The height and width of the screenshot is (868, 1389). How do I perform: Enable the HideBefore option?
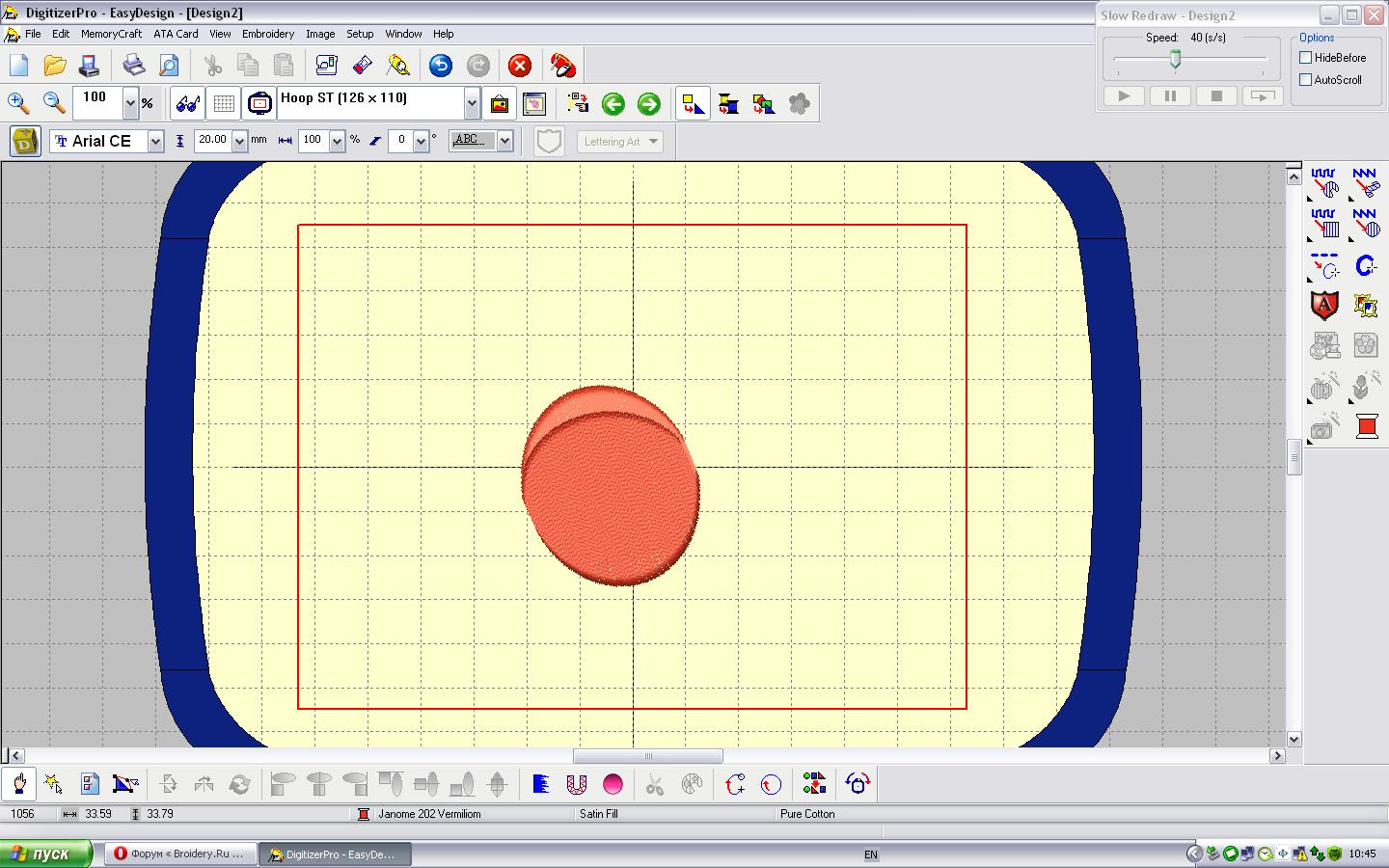(x=1306, y=58)
